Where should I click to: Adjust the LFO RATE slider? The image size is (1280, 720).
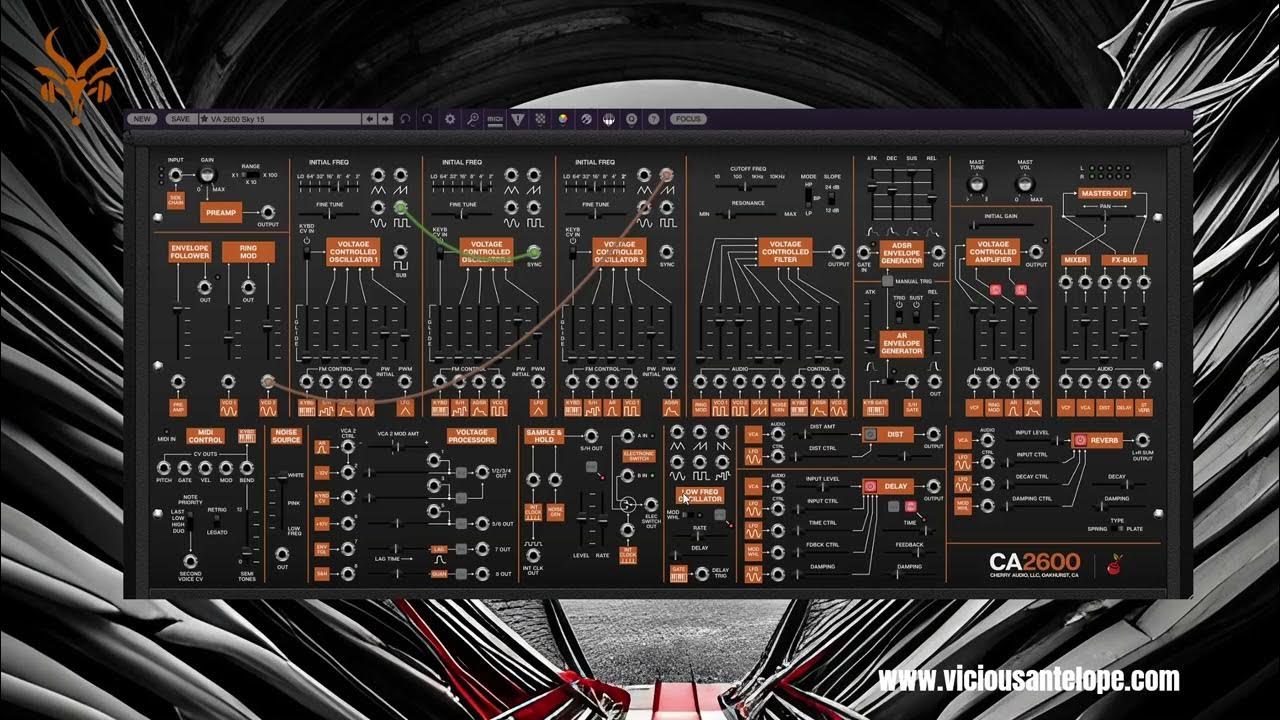tap(700, 537)
